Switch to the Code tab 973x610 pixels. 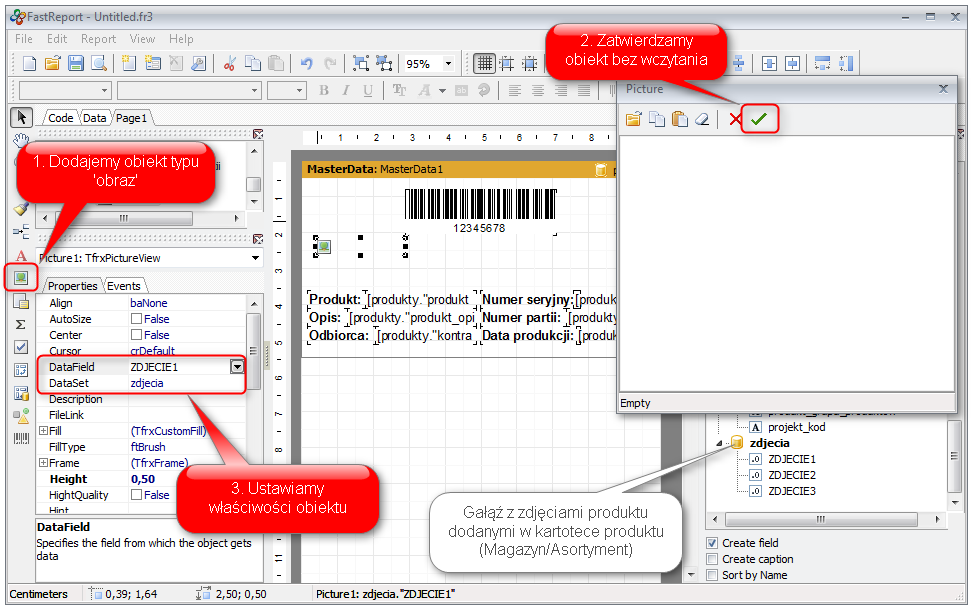61,118
